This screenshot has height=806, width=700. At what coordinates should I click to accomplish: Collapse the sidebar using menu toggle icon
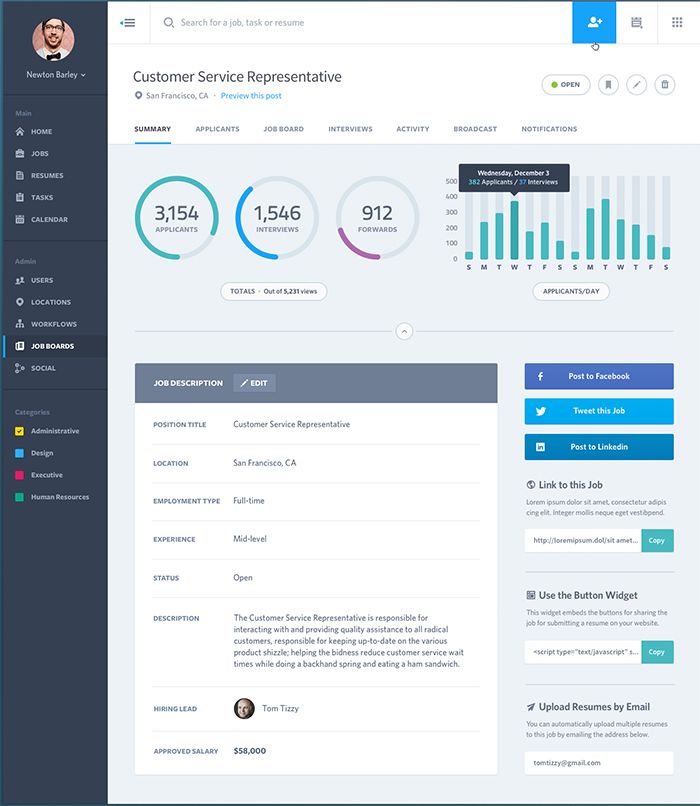[x=128, y=22]
